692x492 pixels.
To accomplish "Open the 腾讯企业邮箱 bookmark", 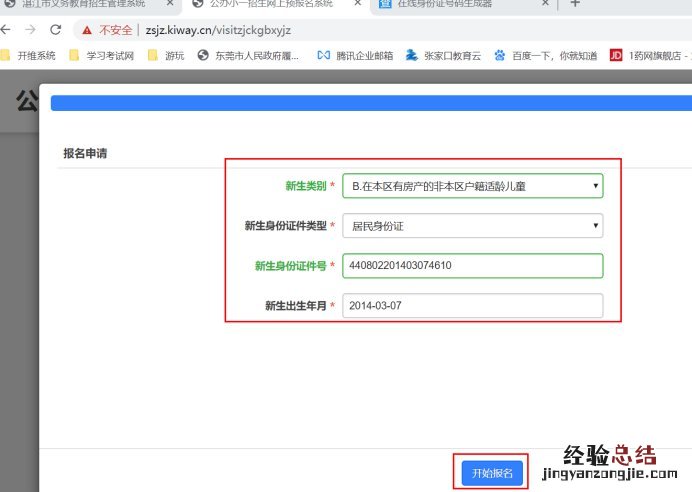I will click(354, 55).
